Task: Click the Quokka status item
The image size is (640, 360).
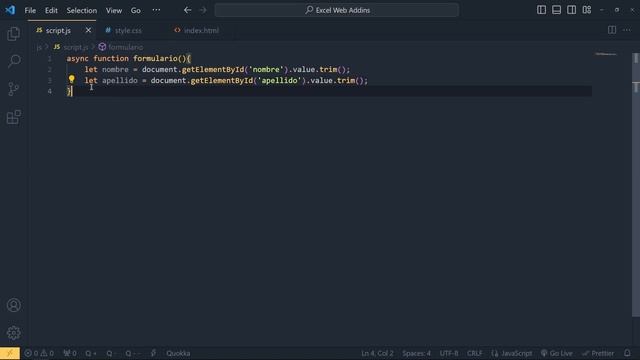Action: click(x=178, y=353)
